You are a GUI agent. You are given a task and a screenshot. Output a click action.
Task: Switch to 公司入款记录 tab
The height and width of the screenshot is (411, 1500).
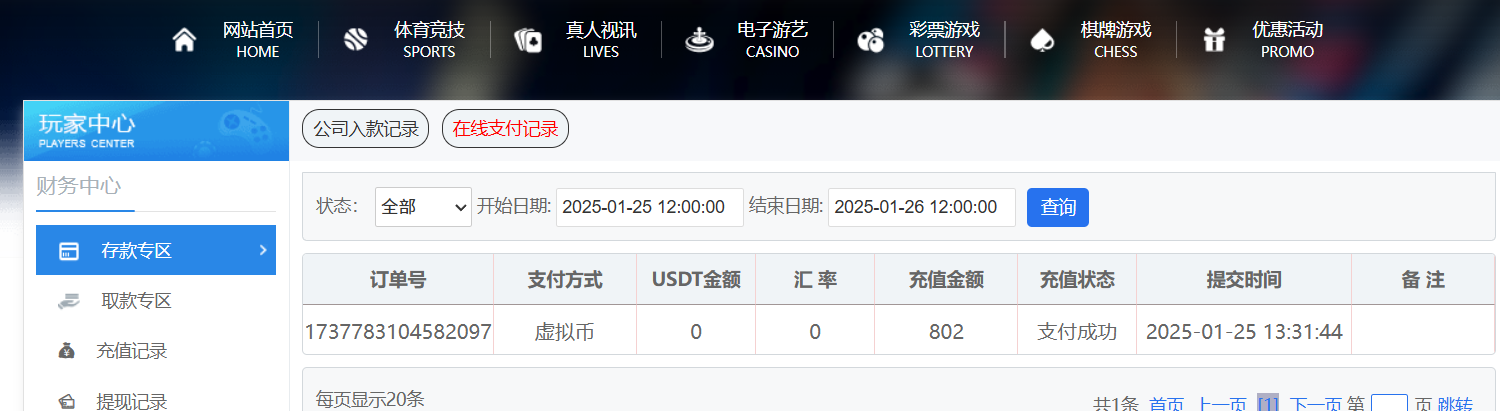[x=366, y=129]
